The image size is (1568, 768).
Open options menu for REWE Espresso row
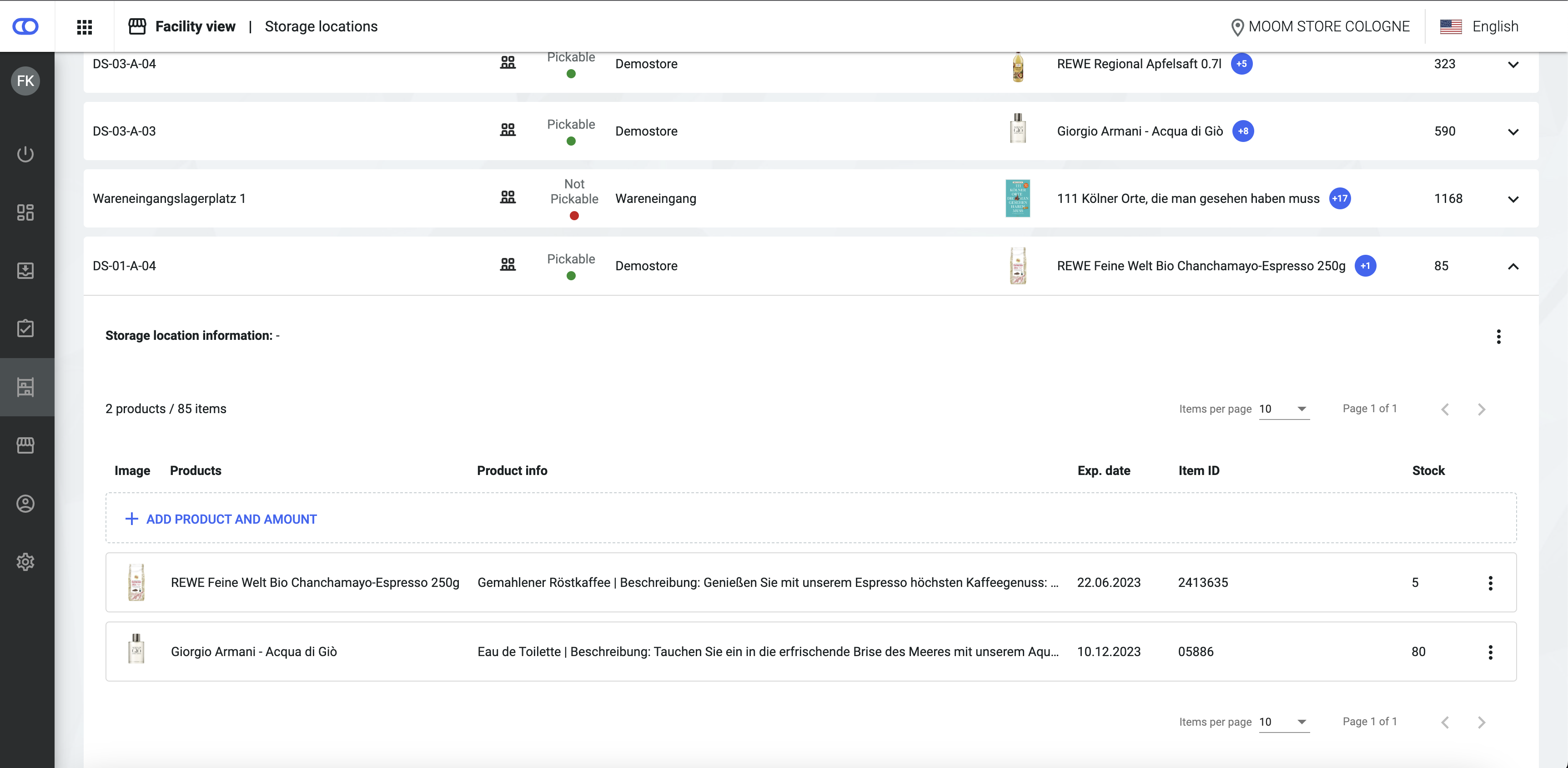coord(1490,583)
